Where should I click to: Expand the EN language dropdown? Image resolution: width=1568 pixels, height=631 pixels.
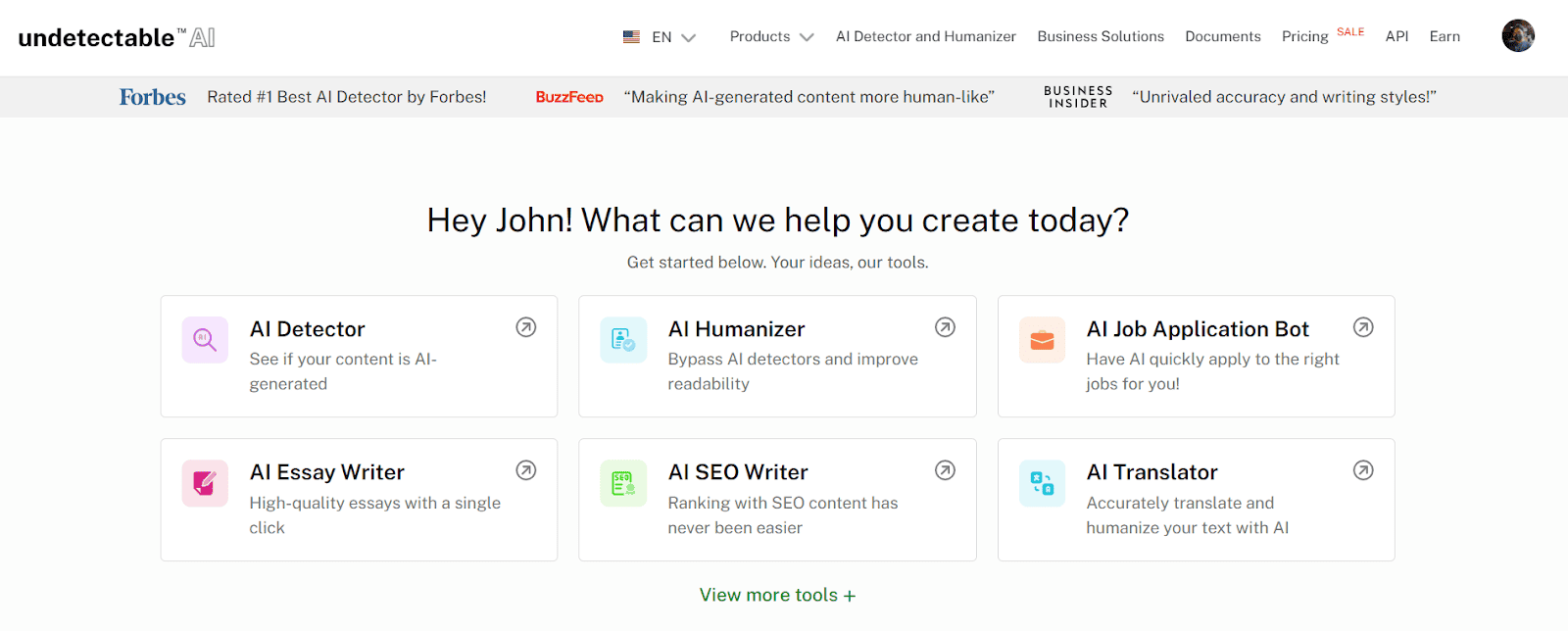tap(660, 37)
